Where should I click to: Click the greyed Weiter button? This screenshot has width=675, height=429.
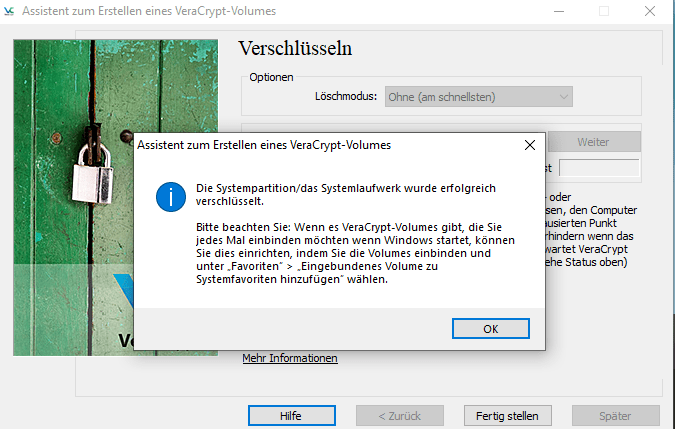594,142
